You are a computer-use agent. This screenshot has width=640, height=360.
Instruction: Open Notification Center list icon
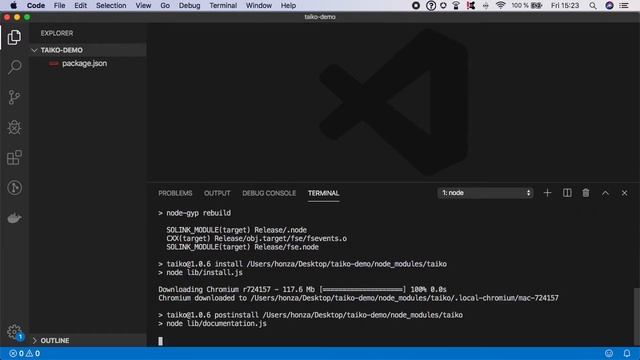pos(624,6)
